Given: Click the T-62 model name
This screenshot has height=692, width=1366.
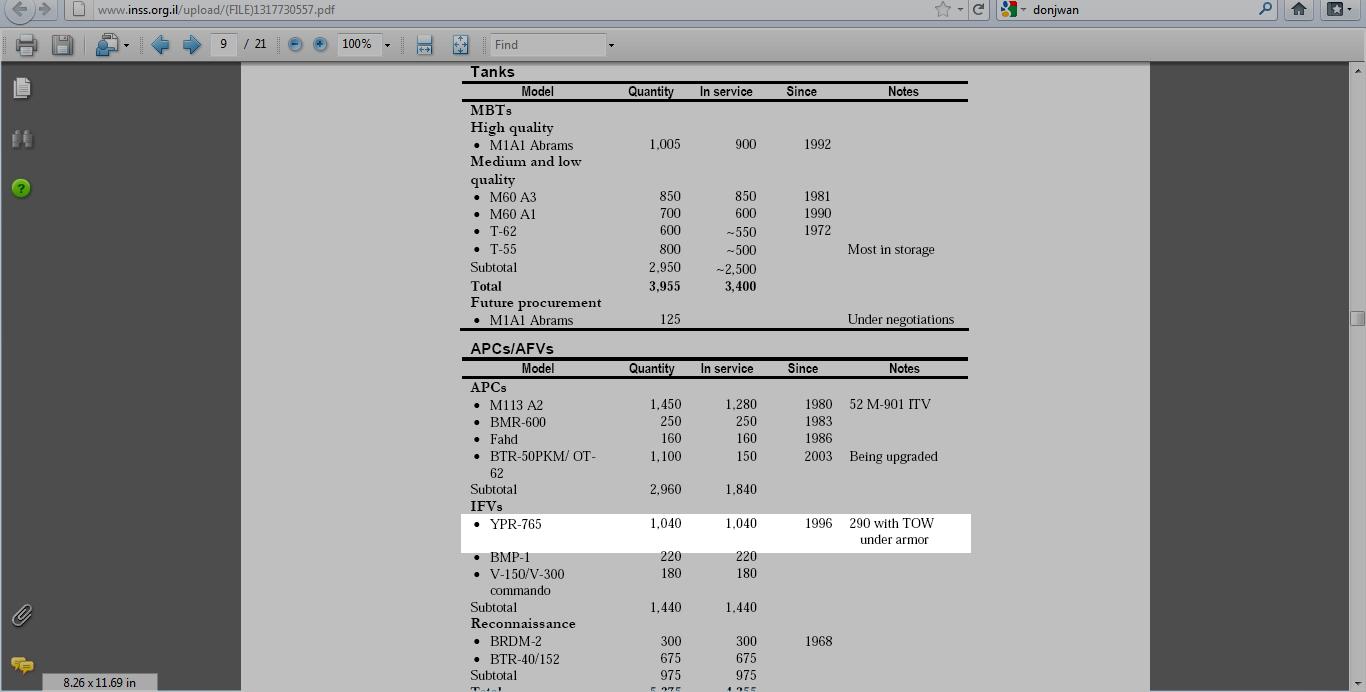Looking at the screenshot, I should 503,232.
